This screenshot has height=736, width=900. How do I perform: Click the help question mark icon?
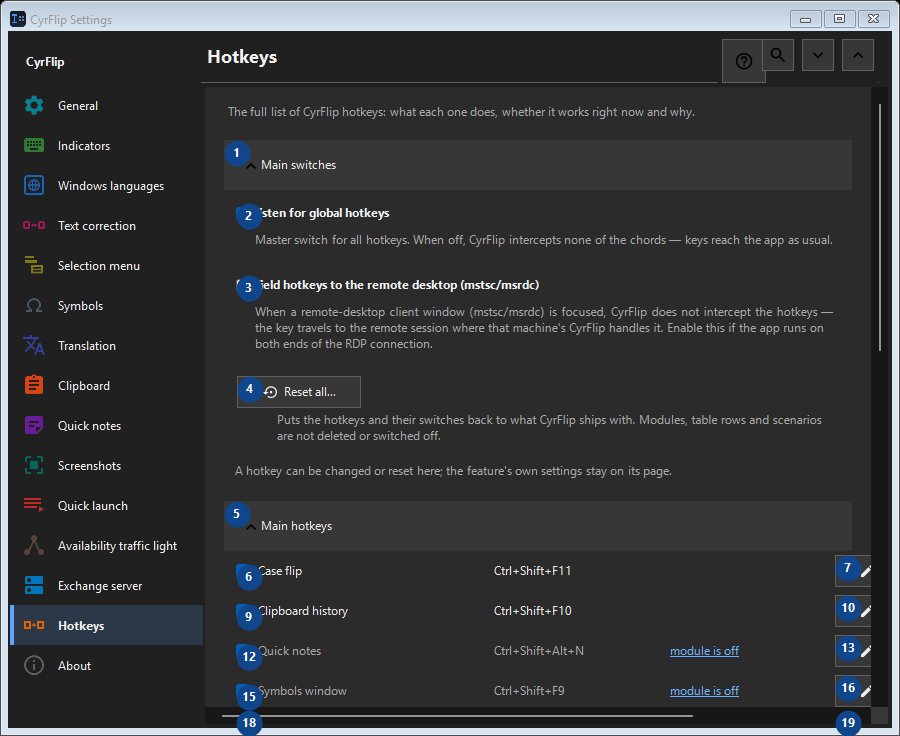(x=744, y=61)
